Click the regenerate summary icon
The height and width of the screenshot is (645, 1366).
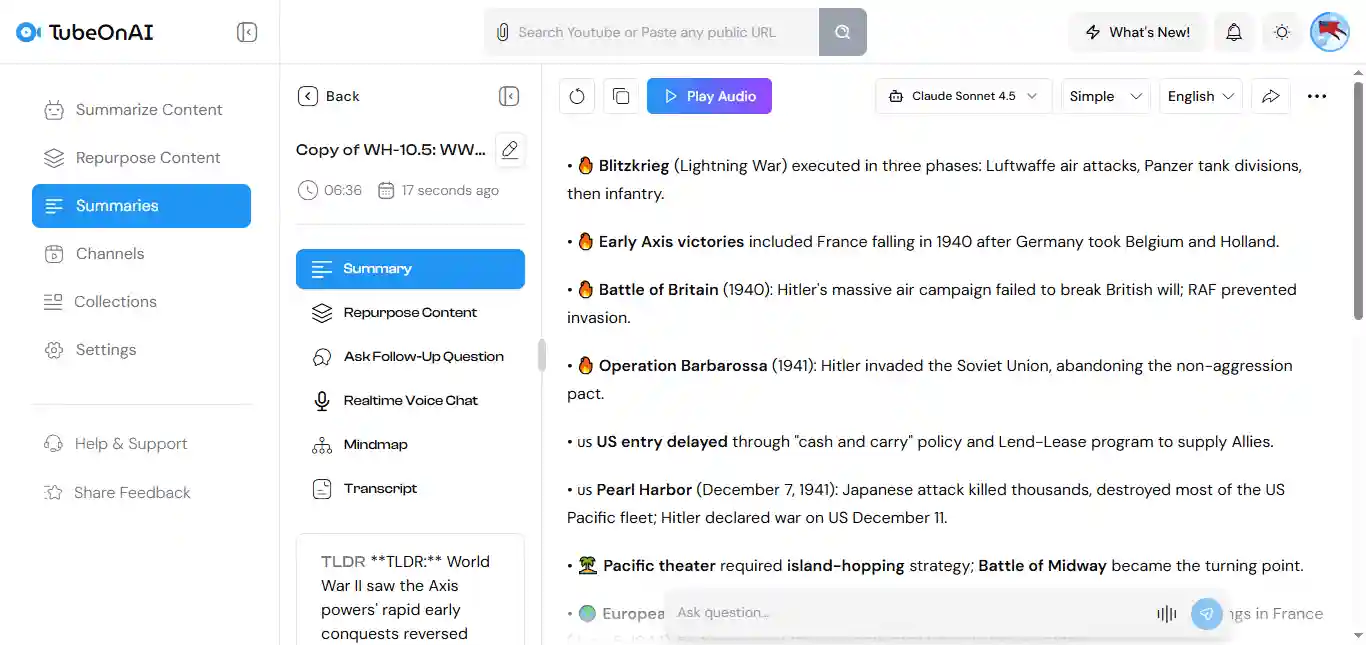(x=577, y=96)
